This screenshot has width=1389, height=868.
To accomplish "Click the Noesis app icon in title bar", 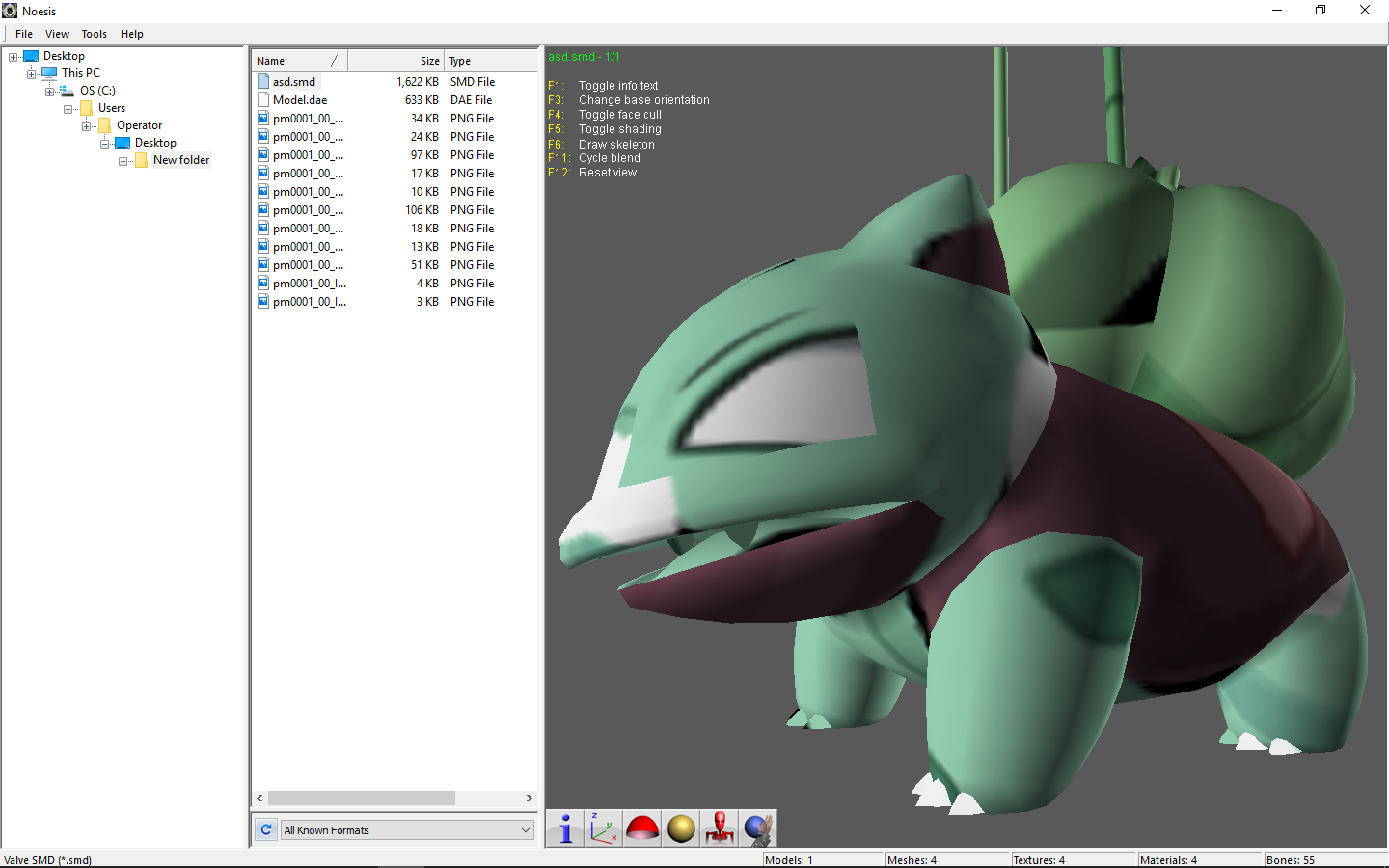I will 10,11.
